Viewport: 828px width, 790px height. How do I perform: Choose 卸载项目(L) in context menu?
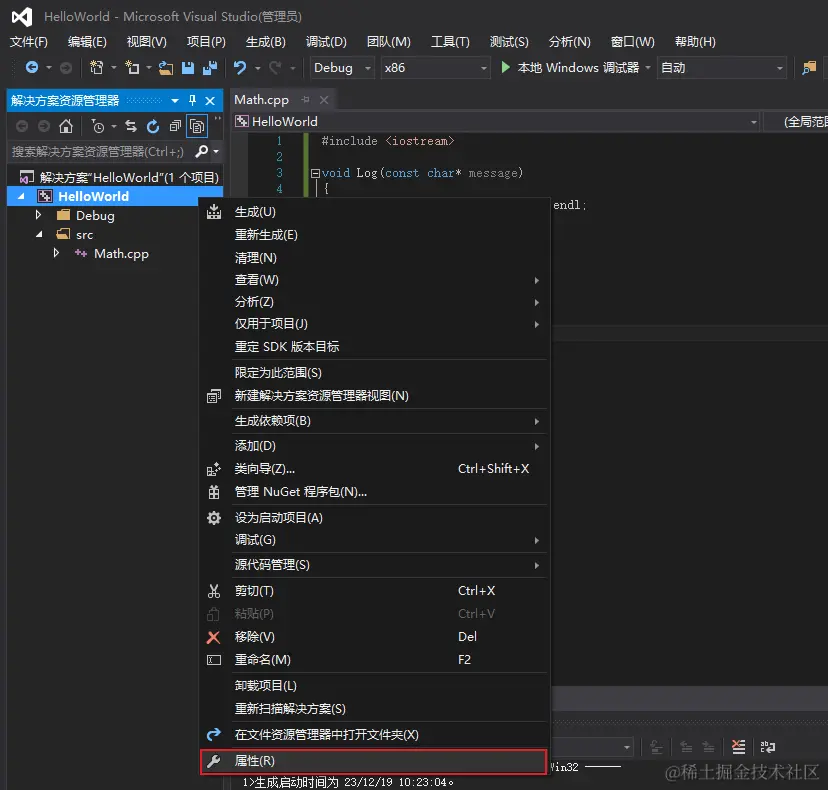coord(373,685)
